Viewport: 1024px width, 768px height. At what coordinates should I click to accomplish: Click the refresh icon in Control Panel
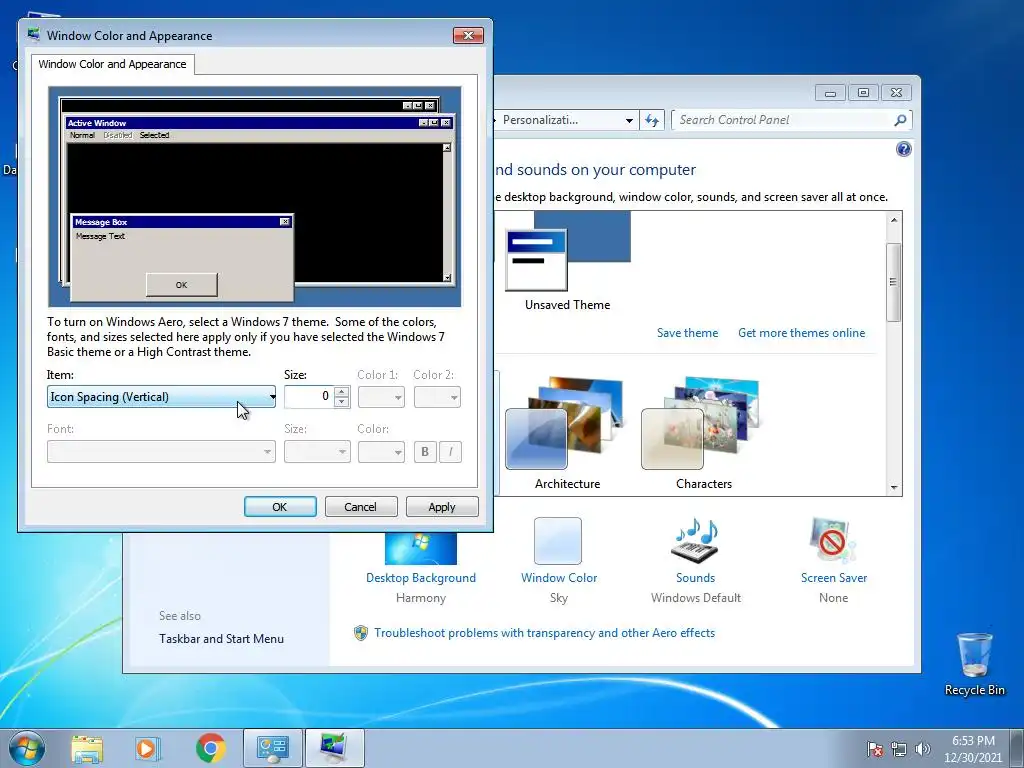(652, 120)
